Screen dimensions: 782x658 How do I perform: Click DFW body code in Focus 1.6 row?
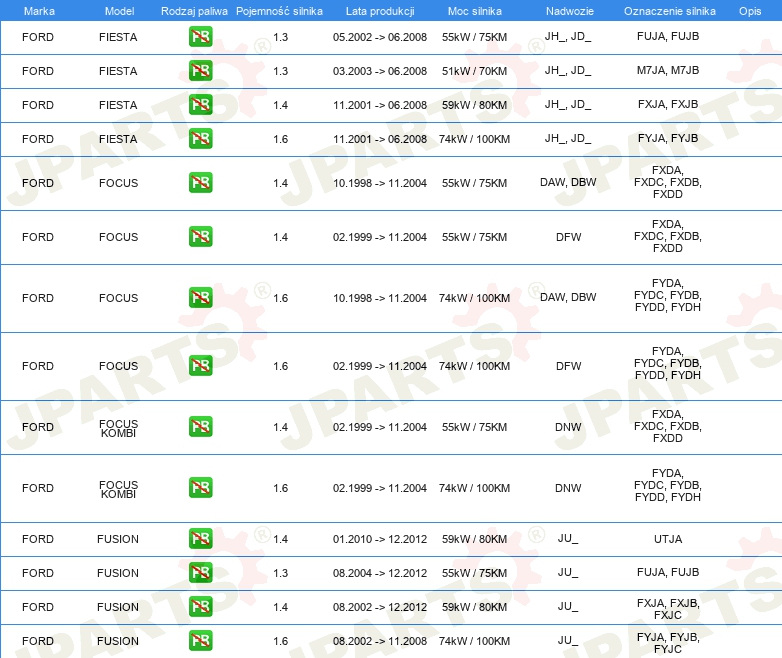[x=568, y=366]
